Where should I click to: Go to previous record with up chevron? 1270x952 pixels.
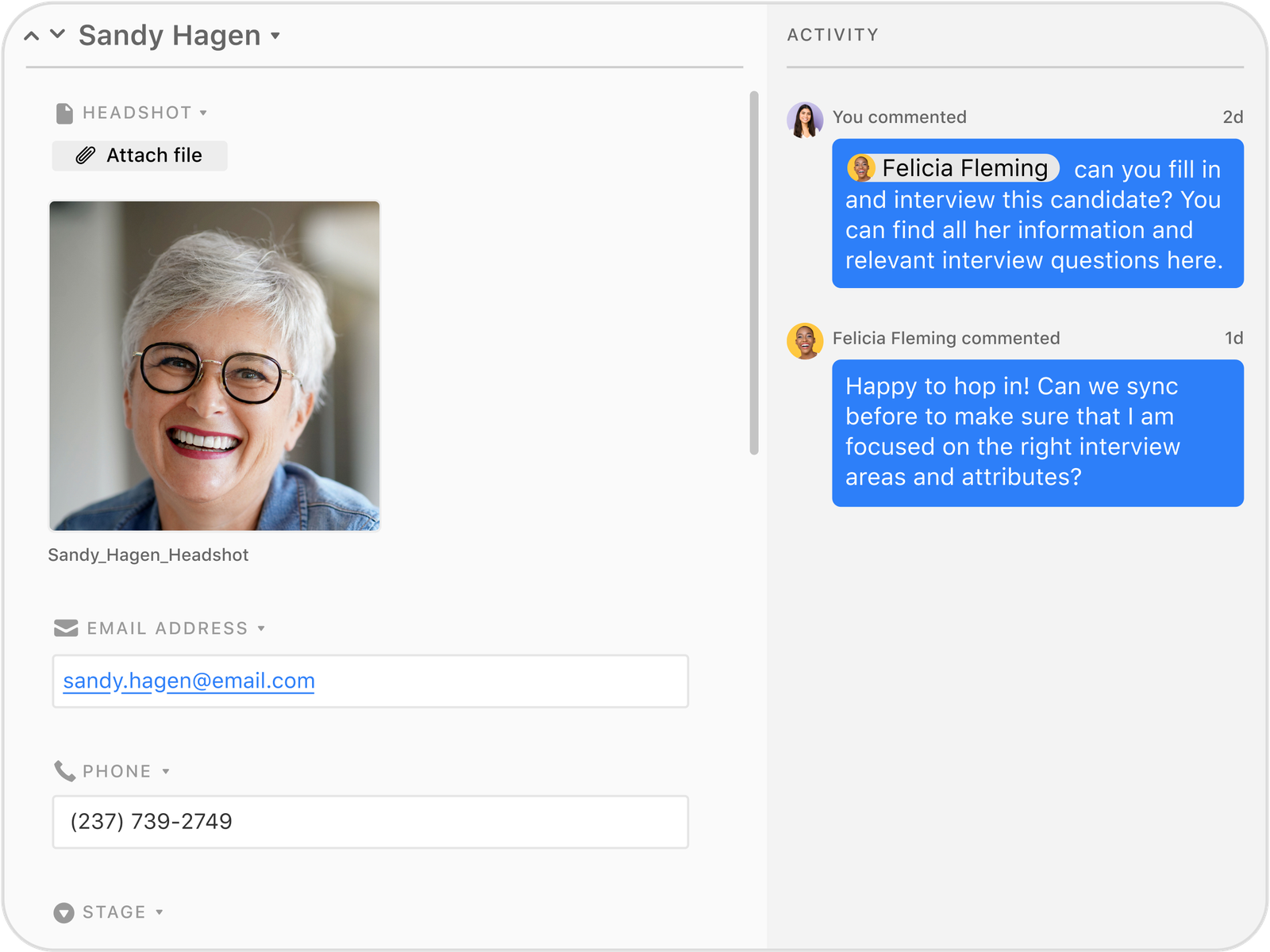coord(32,36)
